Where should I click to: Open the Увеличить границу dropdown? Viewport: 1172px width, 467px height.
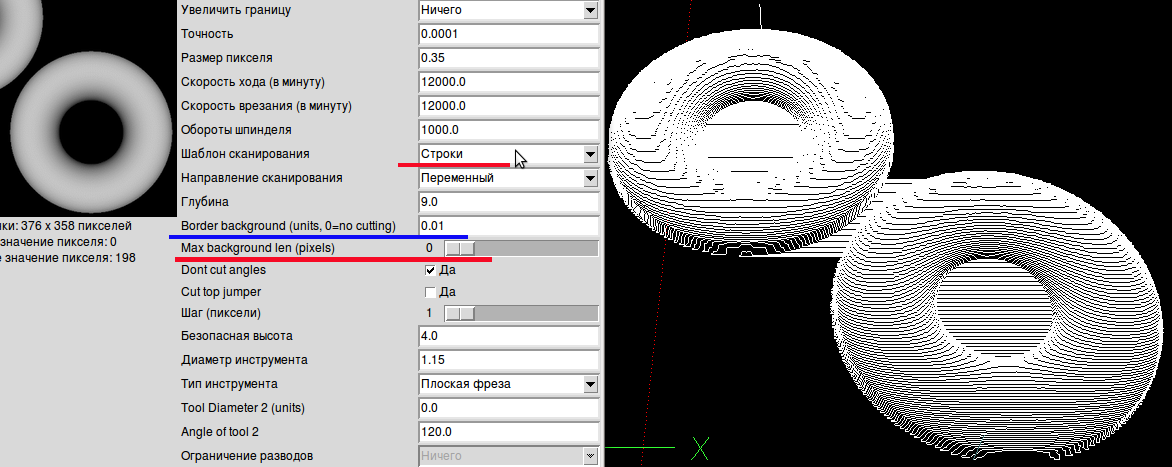(509, 10)
